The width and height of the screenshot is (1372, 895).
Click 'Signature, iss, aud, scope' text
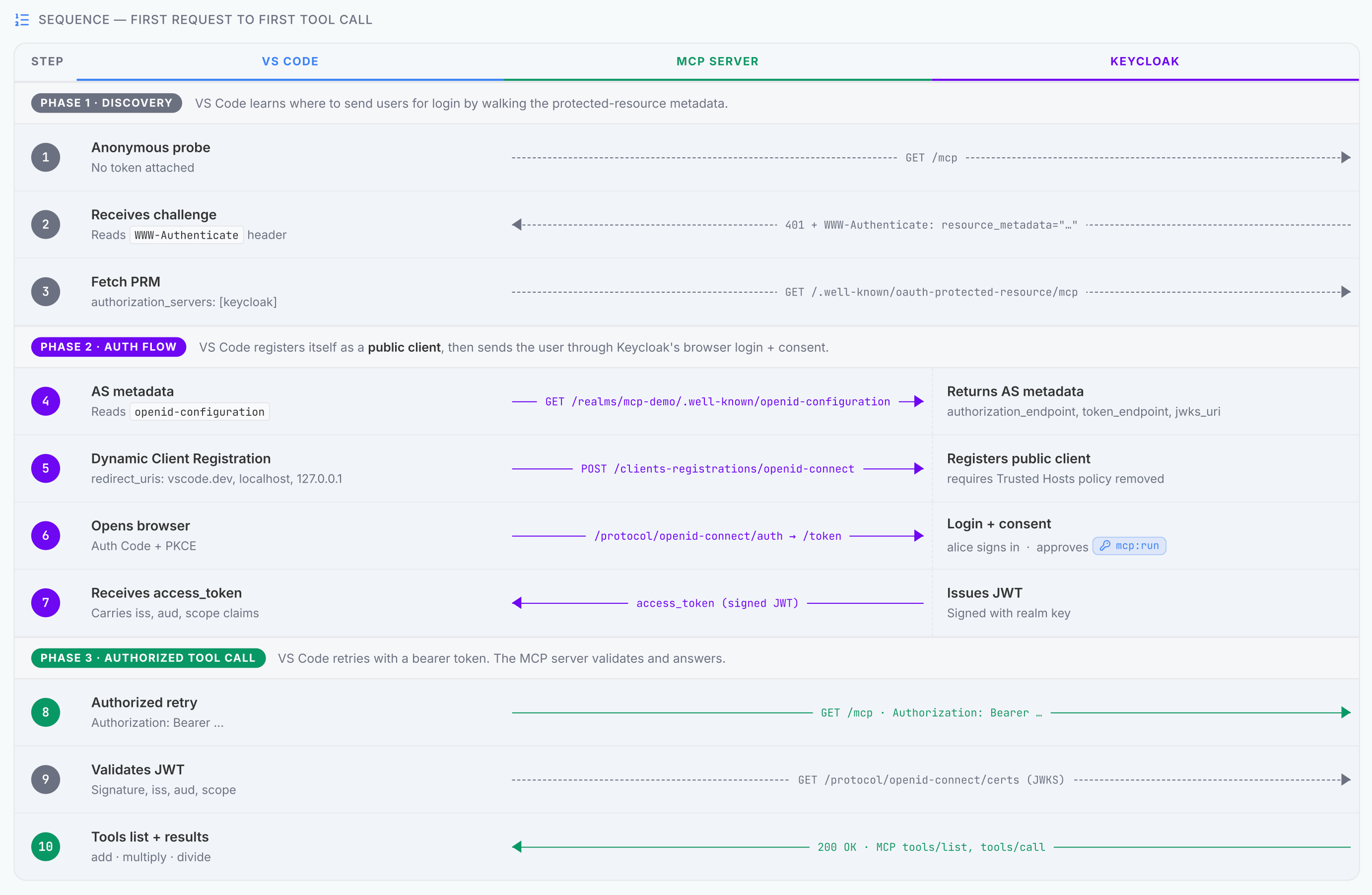click(163, 789)
